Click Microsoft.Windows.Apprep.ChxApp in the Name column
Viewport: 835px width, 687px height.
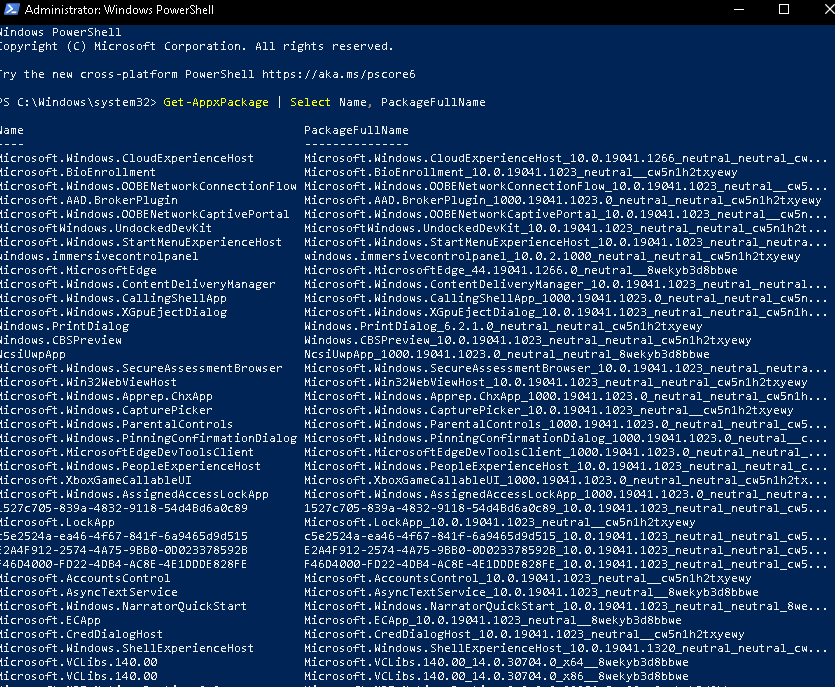(107, 396)
